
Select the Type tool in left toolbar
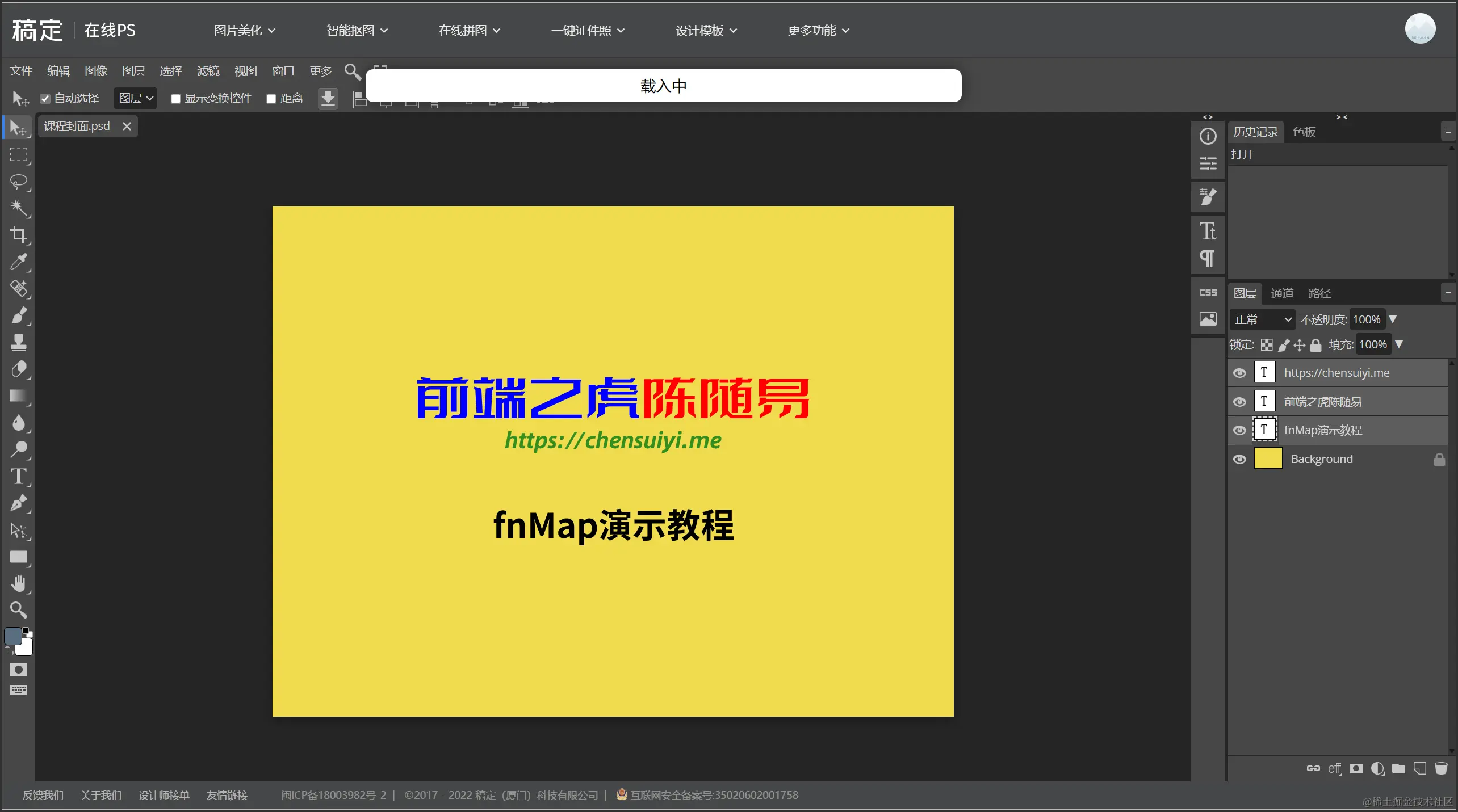(x=19, y=476)
